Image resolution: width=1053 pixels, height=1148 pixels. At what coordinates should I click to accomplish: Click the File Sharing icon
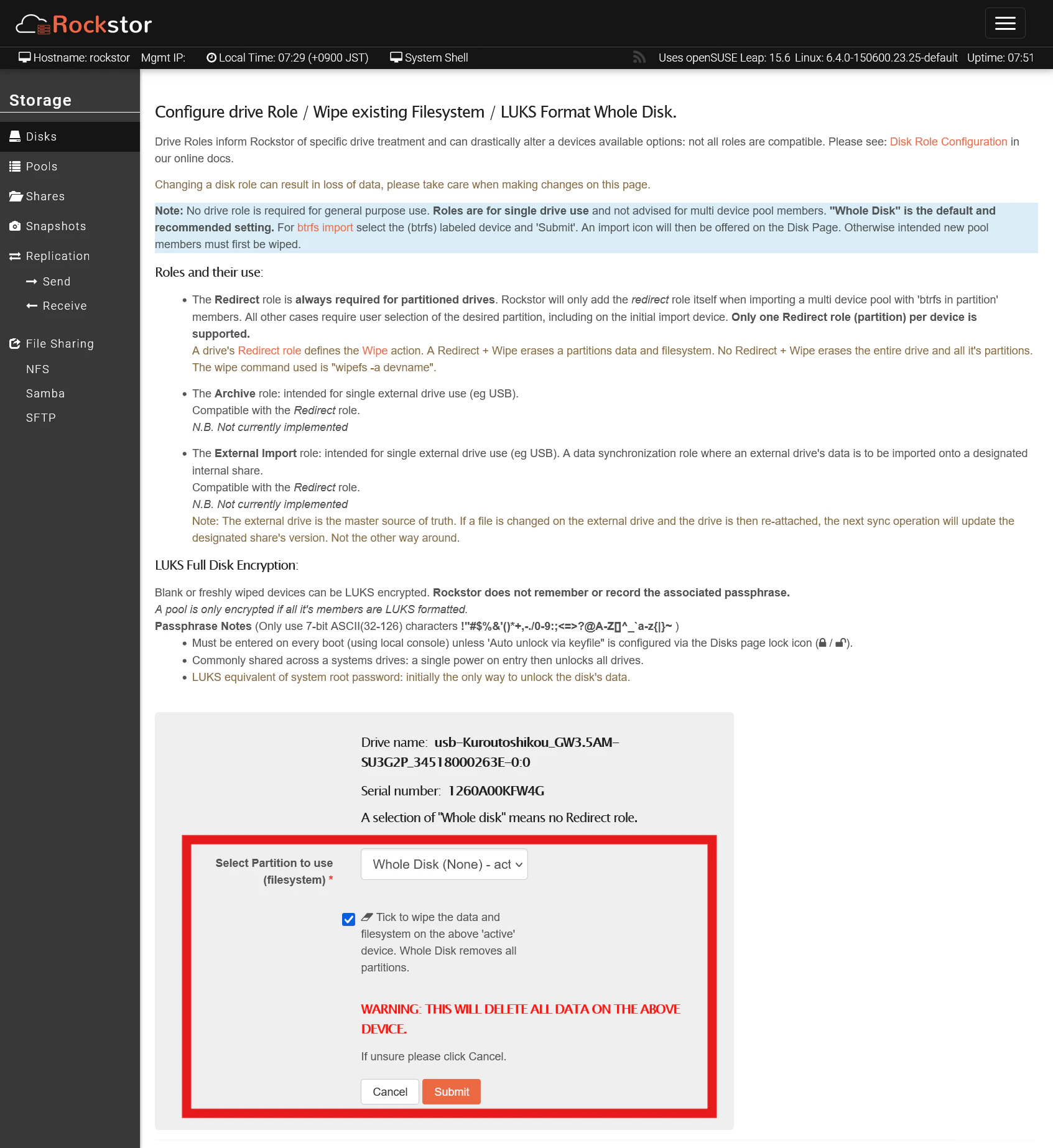[15, 343]
